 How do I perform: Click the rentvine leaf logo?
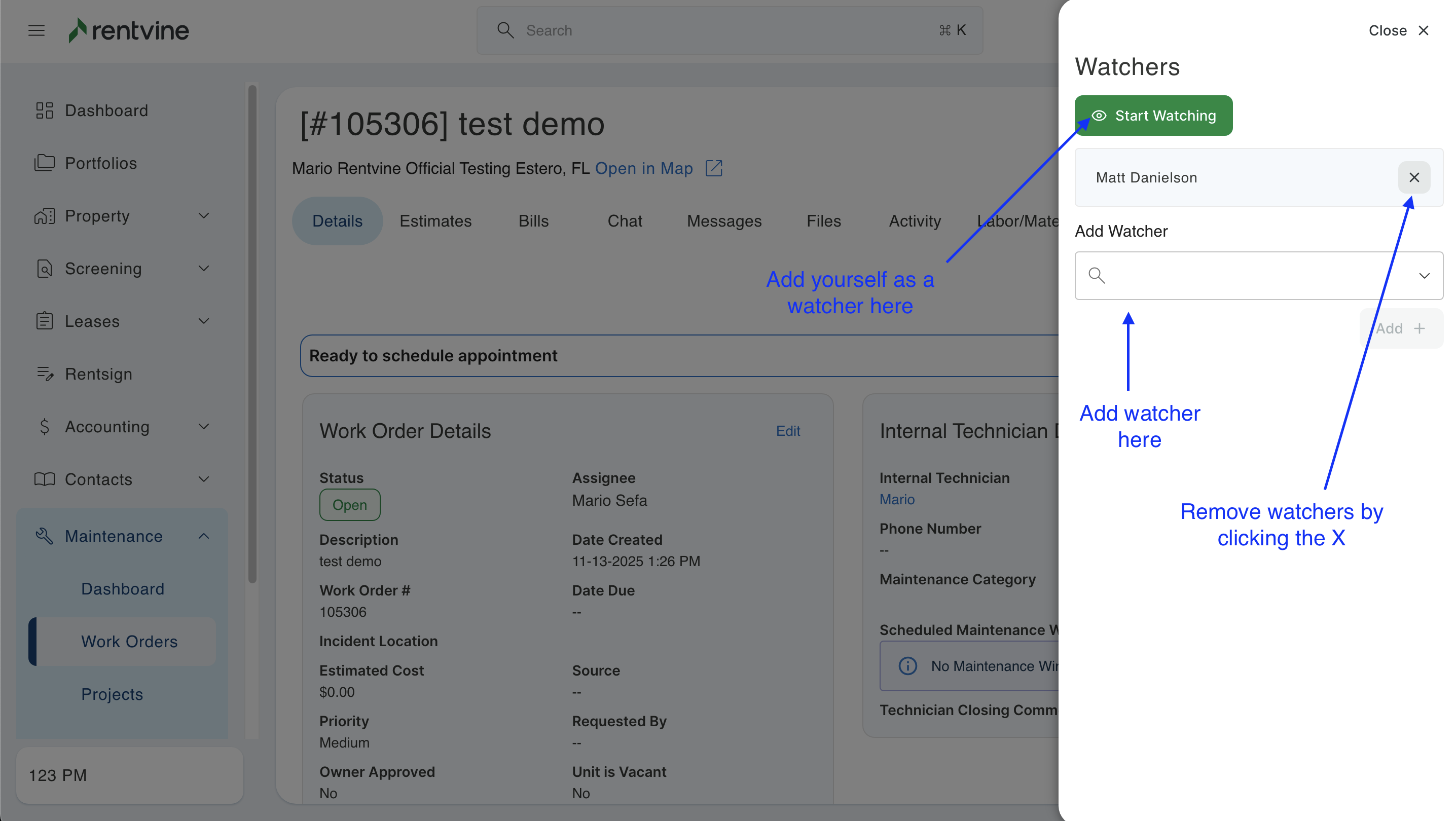[x=78, y=30]
